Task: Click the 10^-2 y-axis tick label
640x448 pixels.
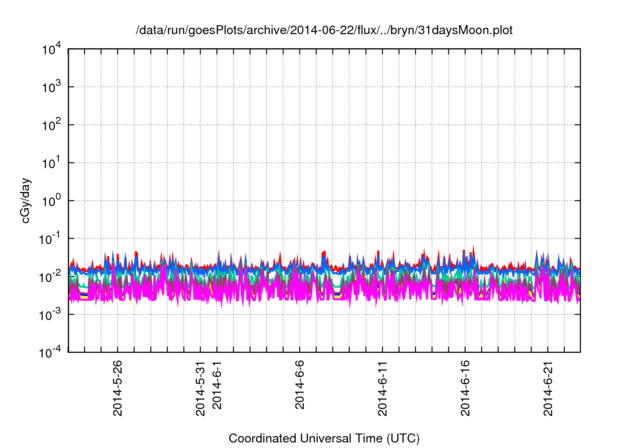Action: 50,276
